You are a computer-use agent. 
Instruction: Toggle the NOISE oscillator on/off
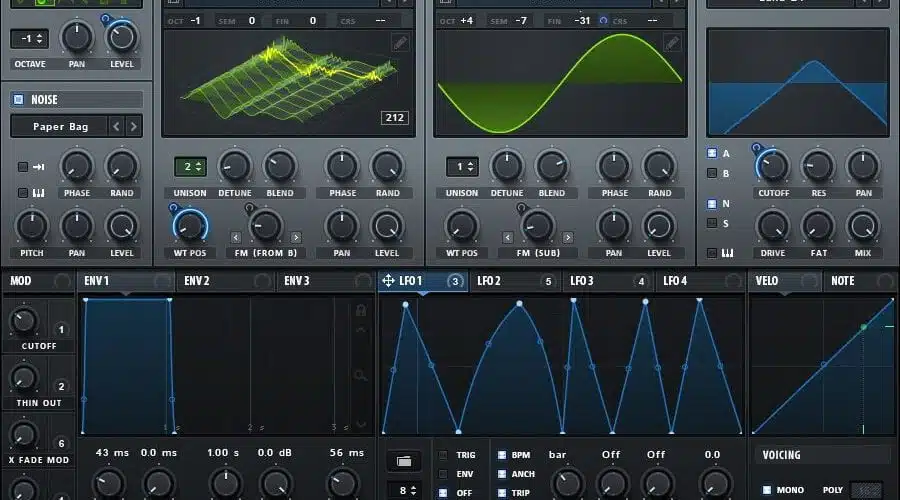click(x=18, y=99)
